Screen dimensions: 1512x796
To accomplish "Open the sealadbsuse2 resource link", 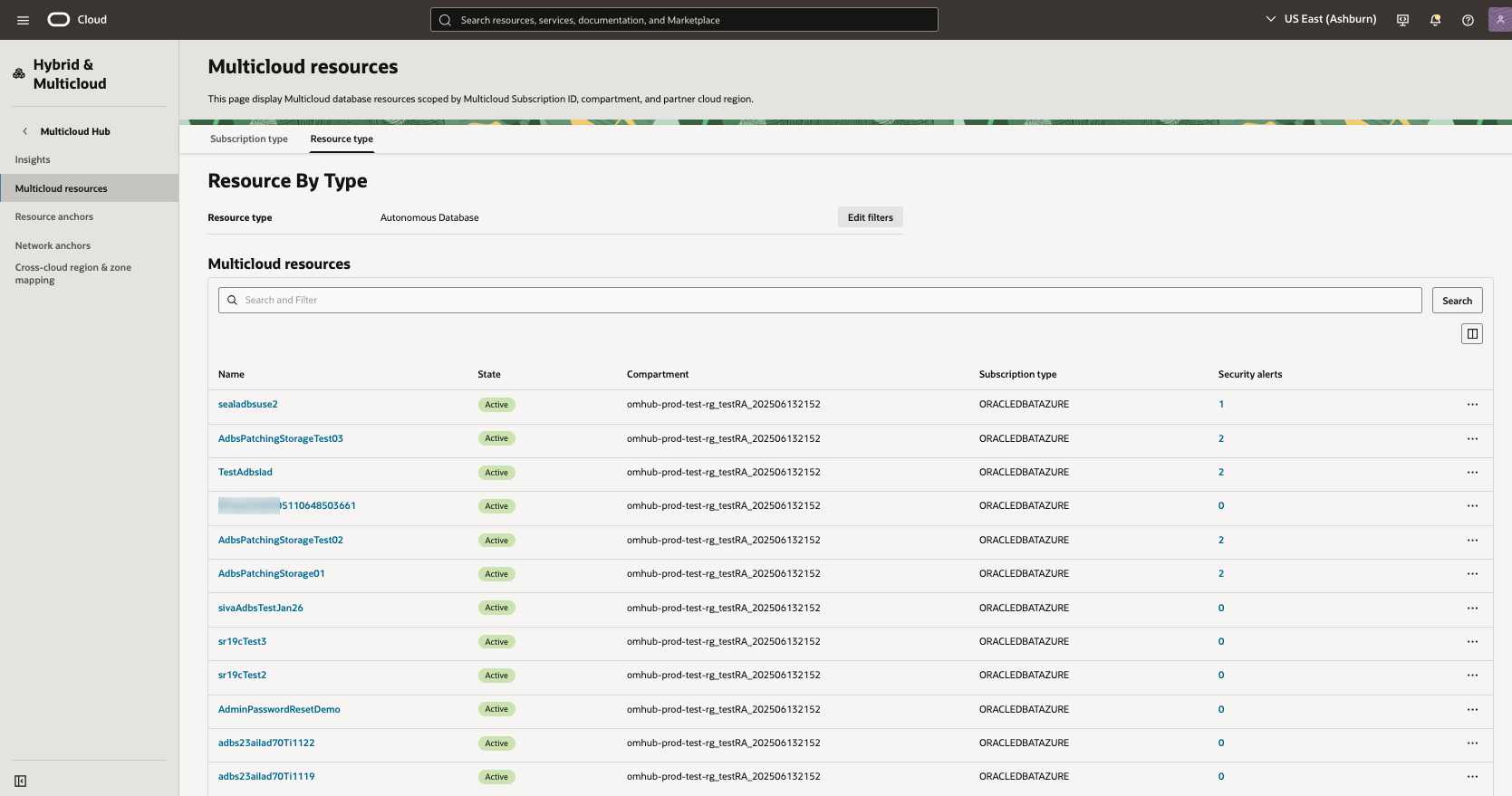I will [248, 404].
